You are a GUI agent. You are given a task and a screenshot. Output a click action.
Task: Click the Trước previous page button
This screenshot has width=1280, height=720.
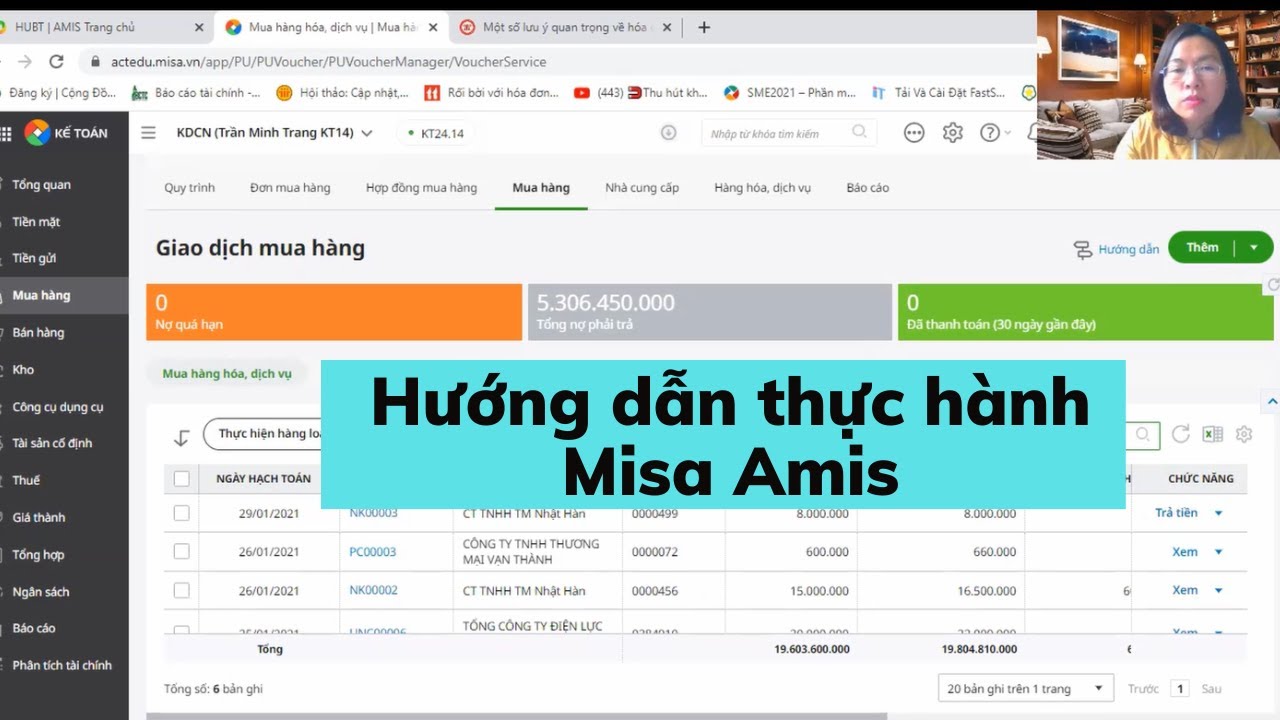pos(1143,689)
